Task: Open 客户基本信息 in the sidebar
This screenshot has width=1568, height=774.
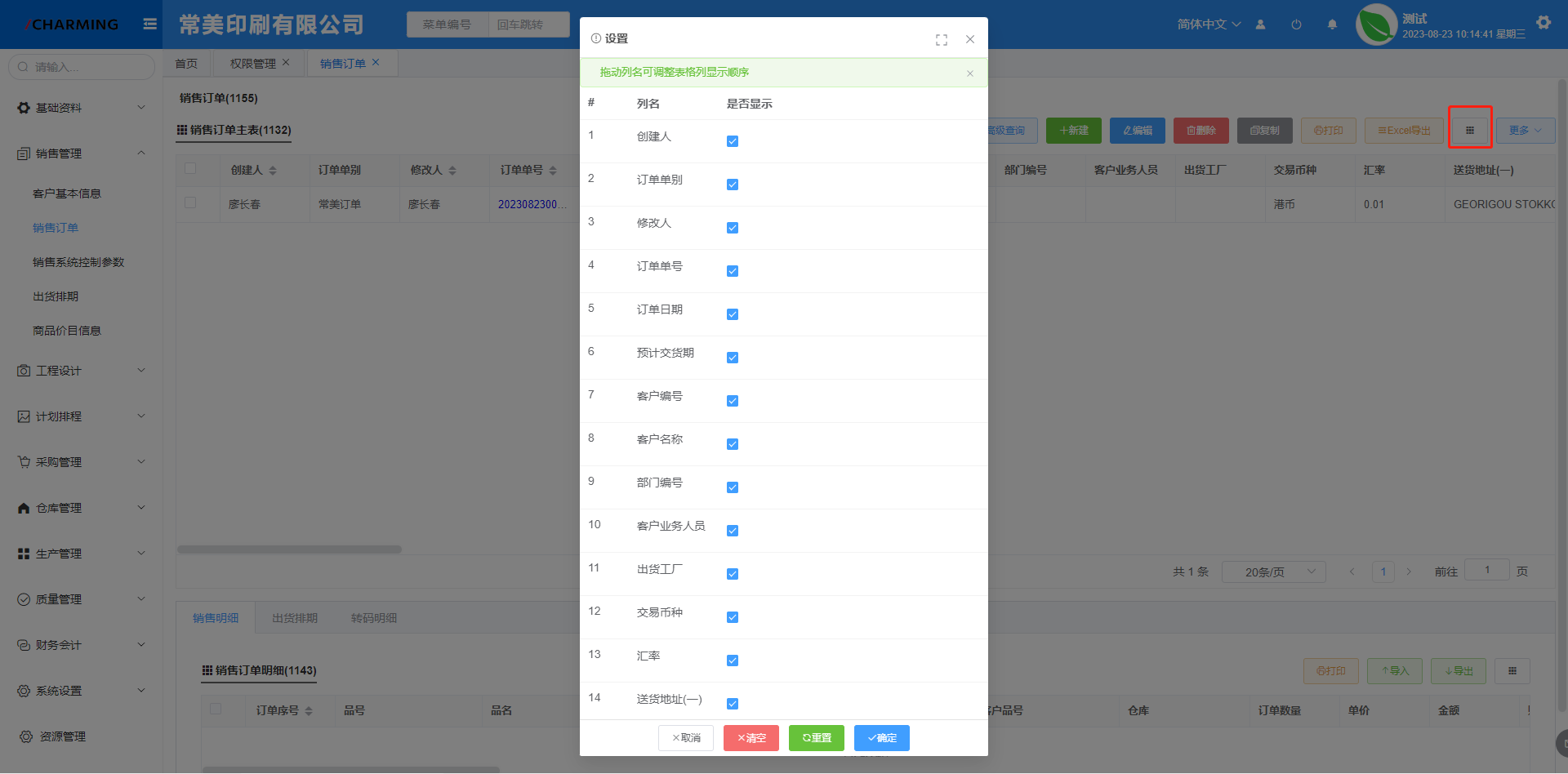Action: [x=67, y=193]
